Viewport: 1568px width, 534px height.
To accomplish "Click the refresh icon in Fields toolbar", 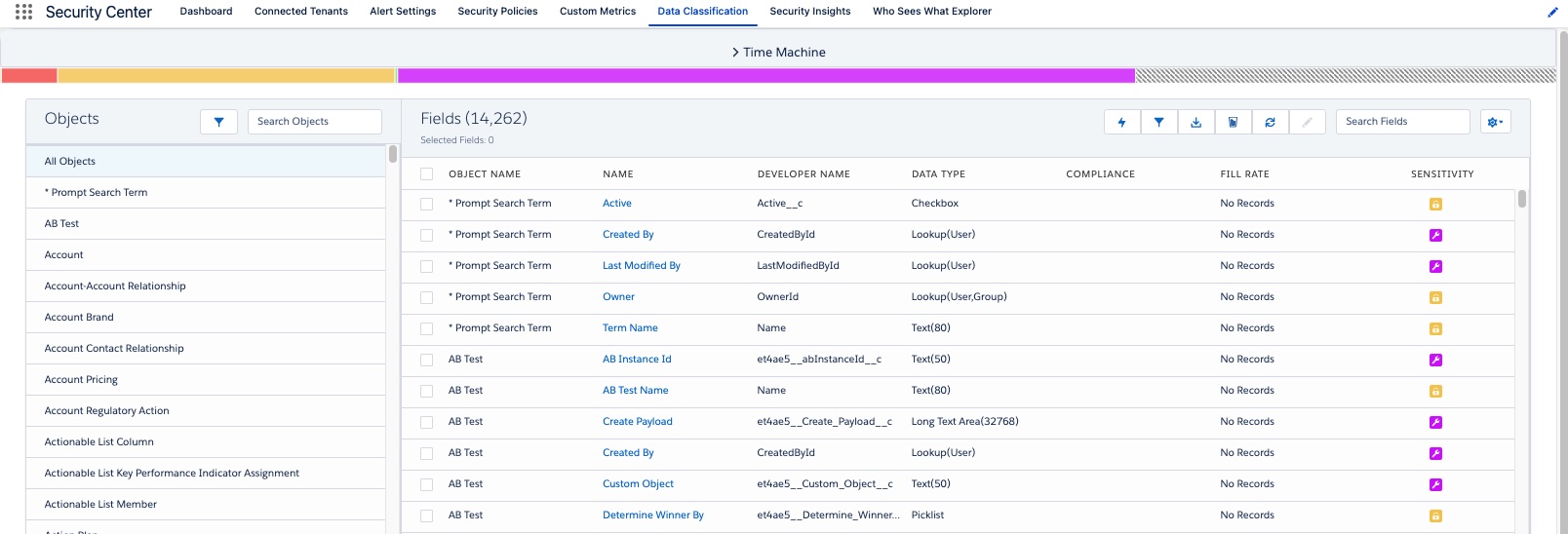I will pos(1270,122).
